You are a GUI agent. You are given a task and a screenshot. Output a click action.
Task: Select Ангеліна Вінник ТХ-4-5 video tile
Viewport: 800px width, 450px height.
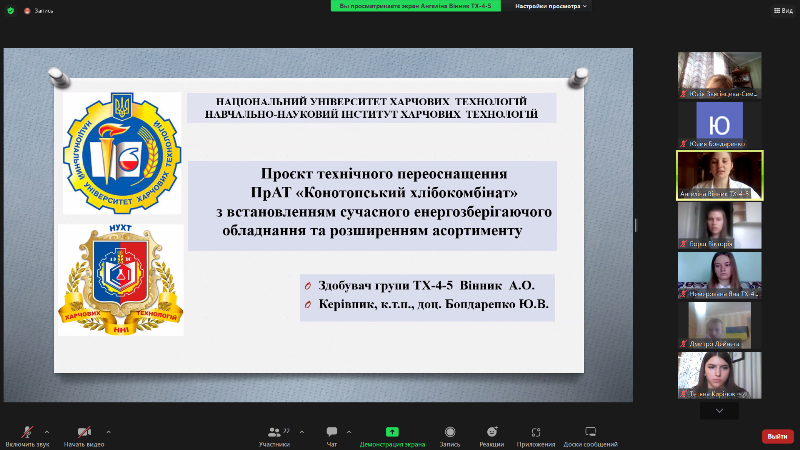719,175
